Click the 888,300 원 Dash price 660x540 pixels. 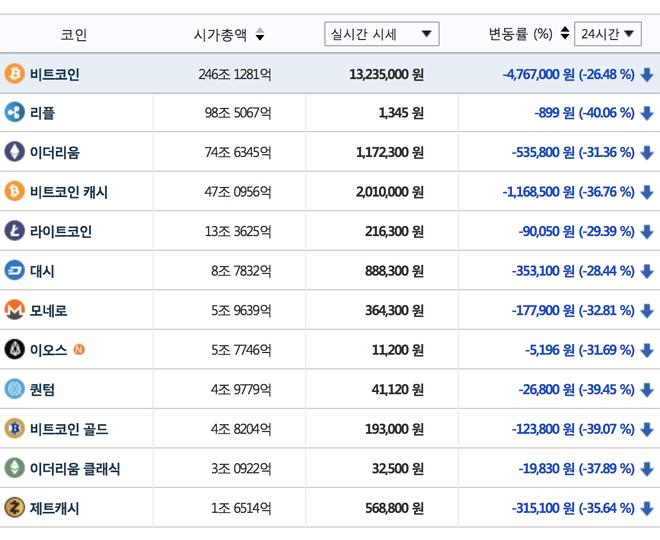point(394,271)
